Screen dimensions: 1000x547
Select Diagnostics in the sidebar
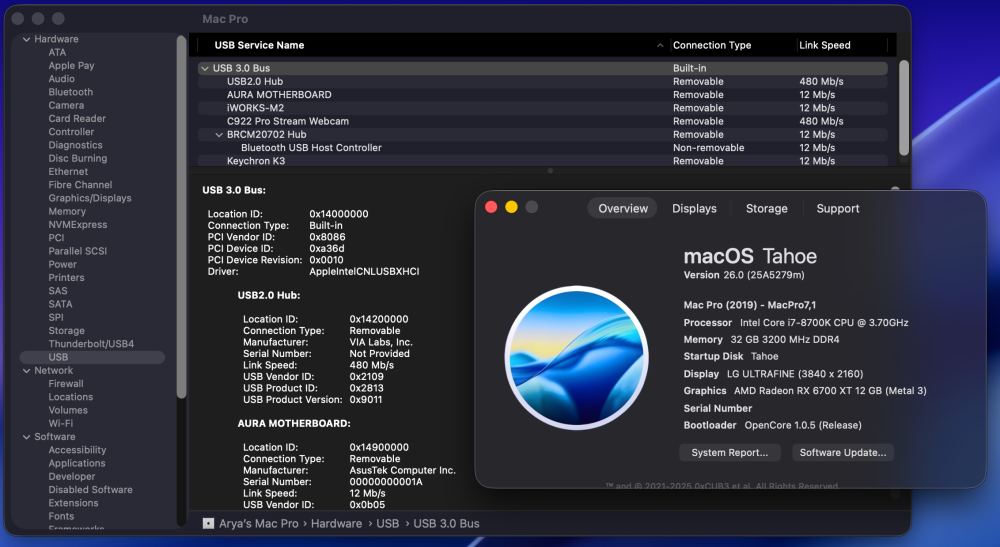(75, 145)
